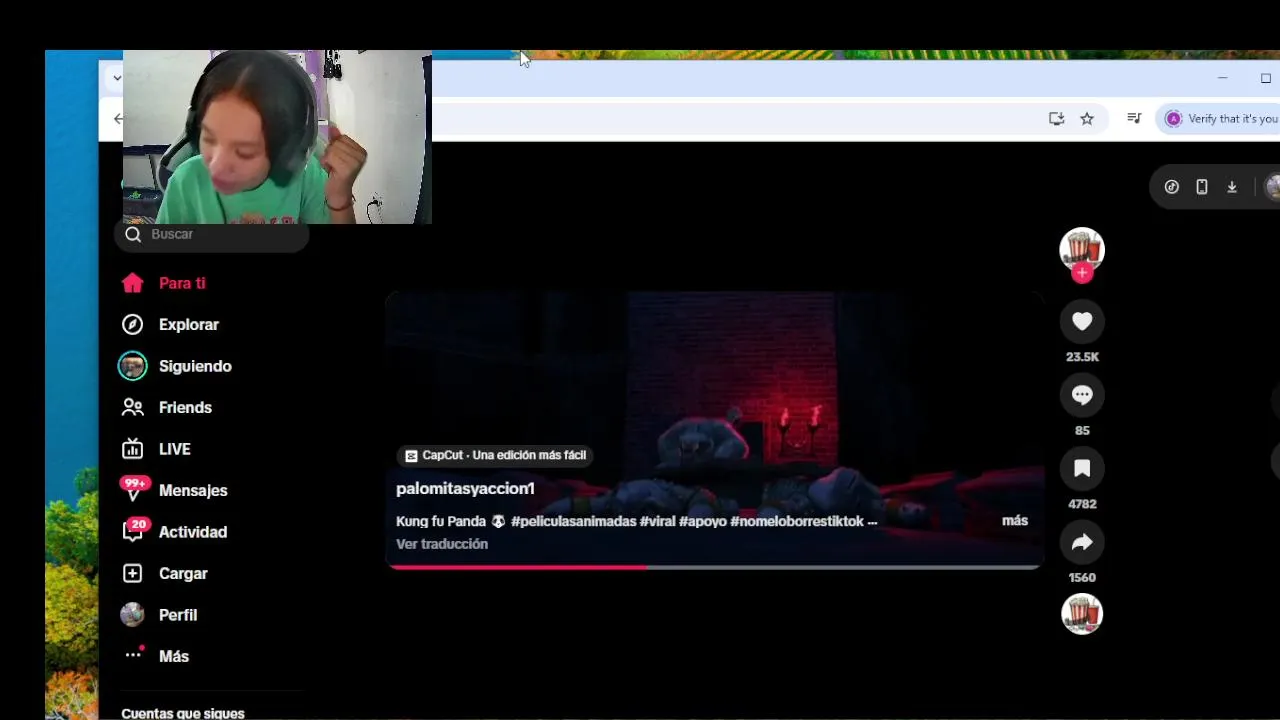This screenshot has width=1280, height=720.
Task: Click the #peliculasanimadas hashtag
Action: (573, 521)
